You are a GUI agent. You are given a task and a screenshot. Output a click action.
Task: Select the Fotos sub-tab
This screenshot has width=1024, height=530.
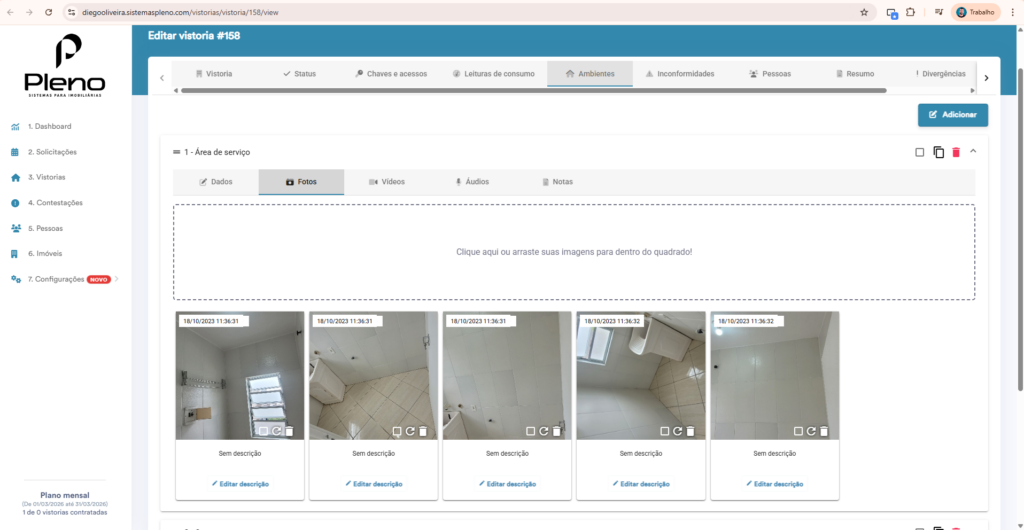click(301, 182)
